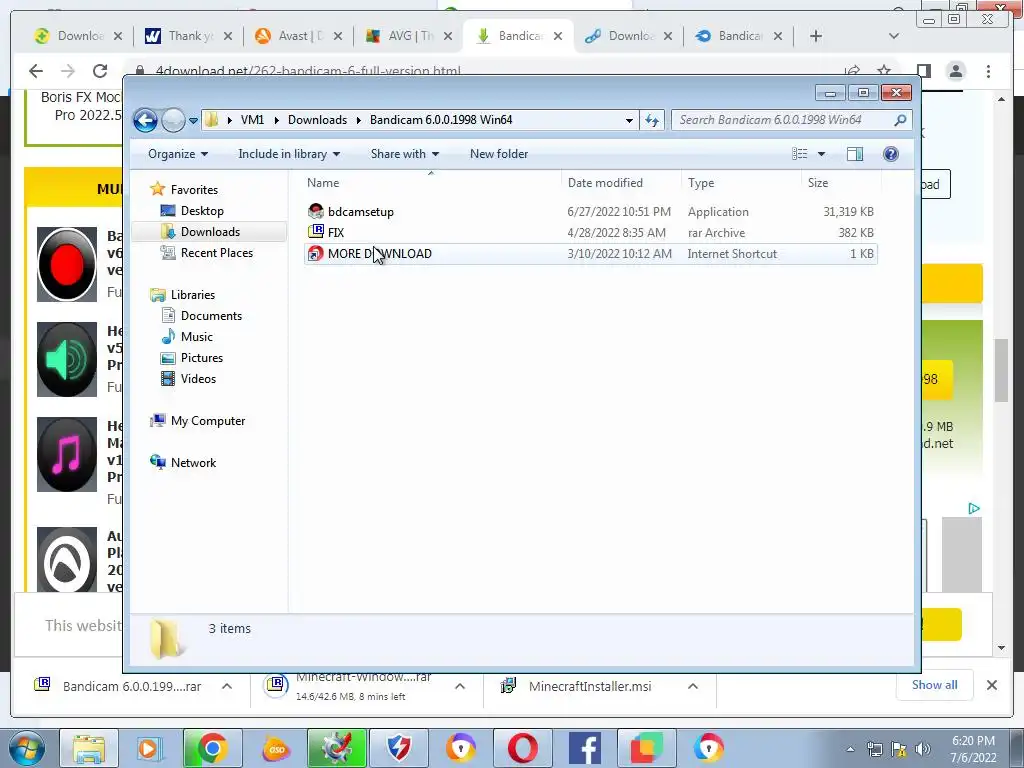The height and width of the screenshot is (768, 1024).
Task: Select Downloads in the navigation pane
Action: click(210, 232)
